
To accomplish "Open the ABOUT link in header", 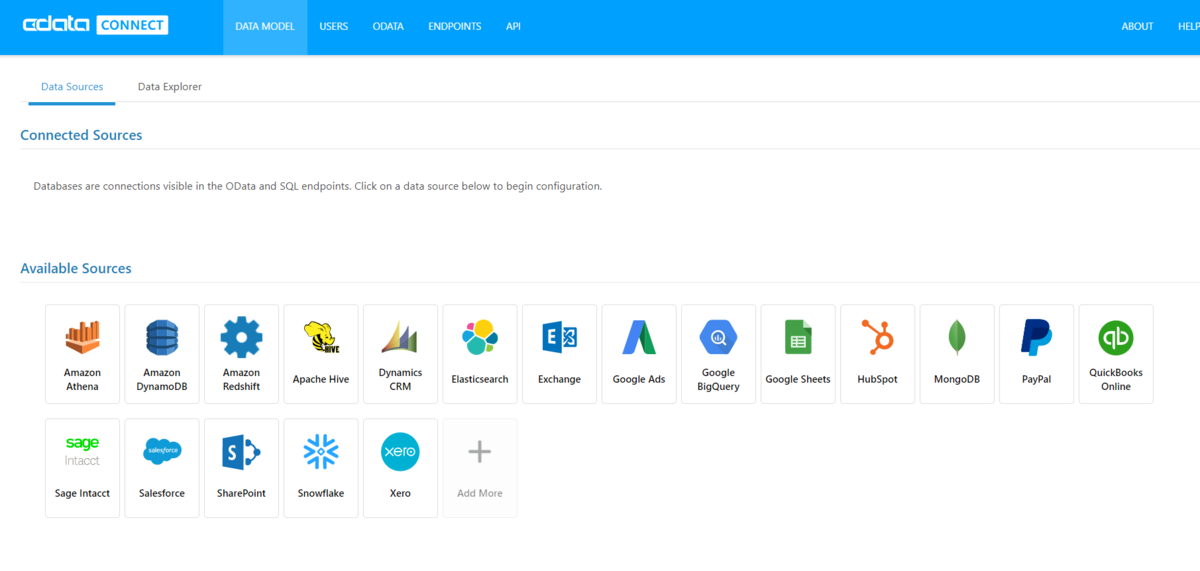I will [1137, 27].
